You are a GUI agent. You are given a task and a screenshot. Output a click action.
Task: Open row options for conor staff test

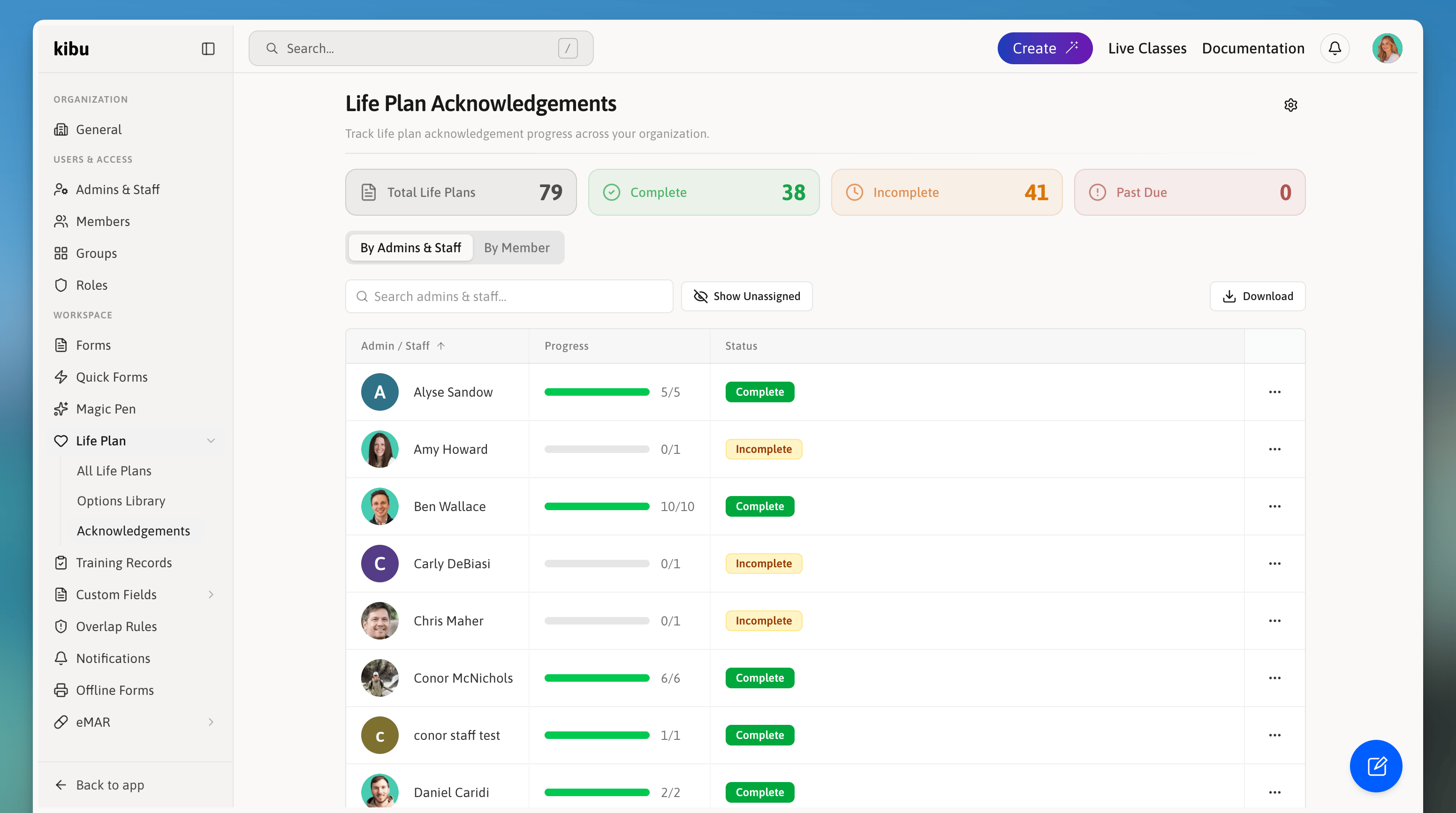click(1274, 735)
